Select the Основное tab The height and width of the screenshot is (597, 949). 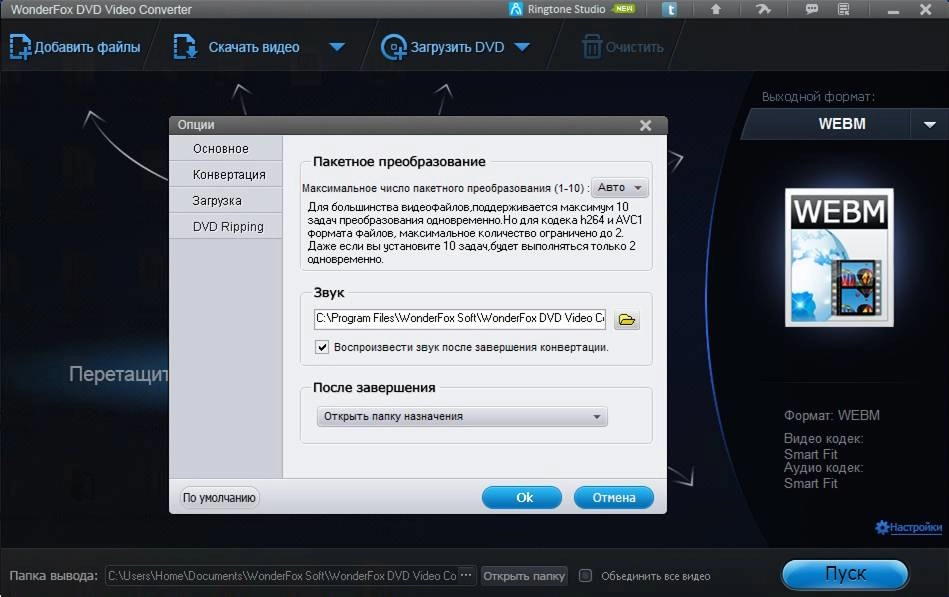[x=226, y=148]
